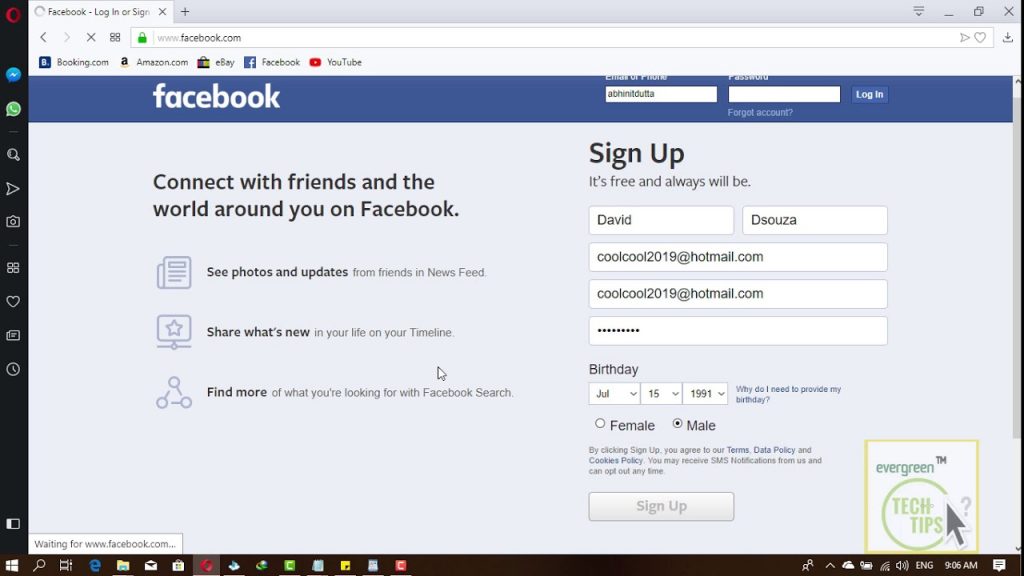Open a new tab with plus button
The width and height of the screenshot is (1024, 576).
[185, 12]
